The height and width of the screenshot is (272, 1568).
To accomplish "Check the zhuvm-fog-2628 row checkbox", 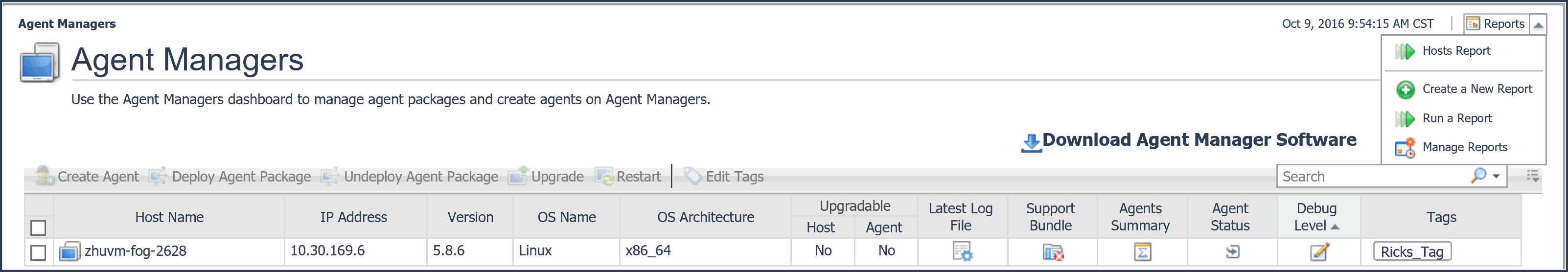I will tap(38, 252).
